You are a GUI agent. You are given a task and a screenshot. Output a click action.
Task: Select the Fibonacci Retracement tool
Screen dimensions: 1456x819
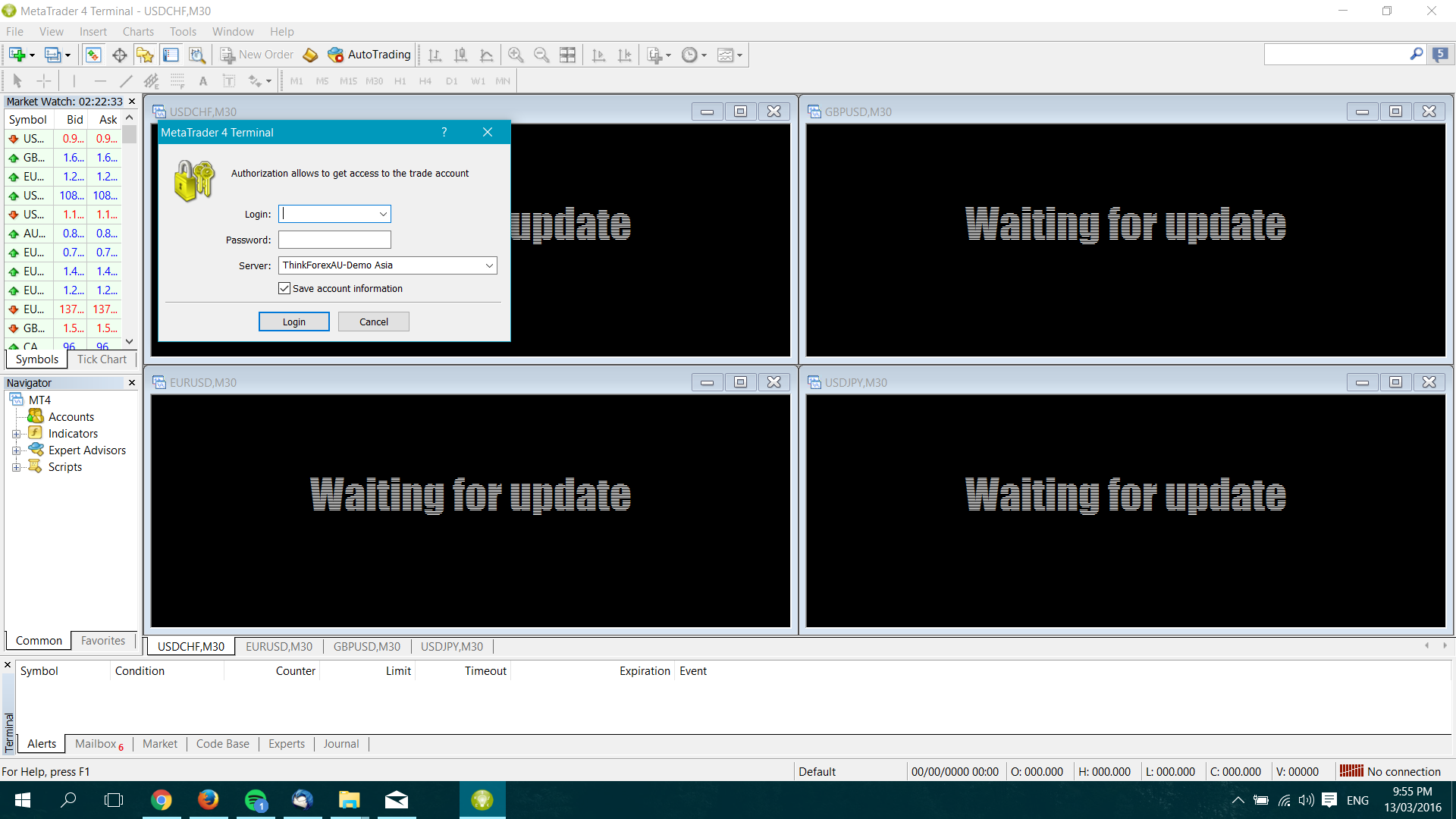coord(177,80)
